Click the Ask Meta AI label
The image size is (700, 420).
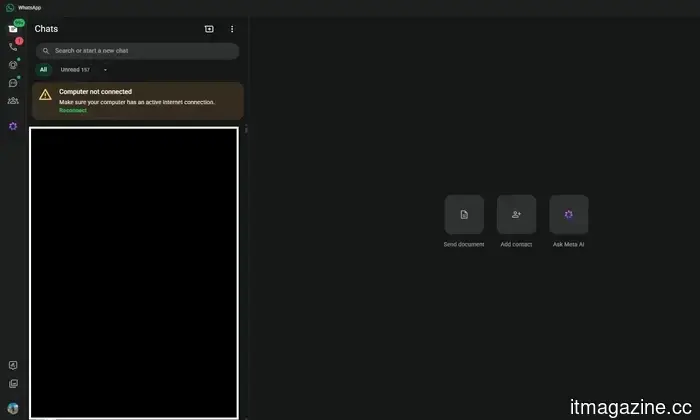pyautogui.click(x=568, y=244)
